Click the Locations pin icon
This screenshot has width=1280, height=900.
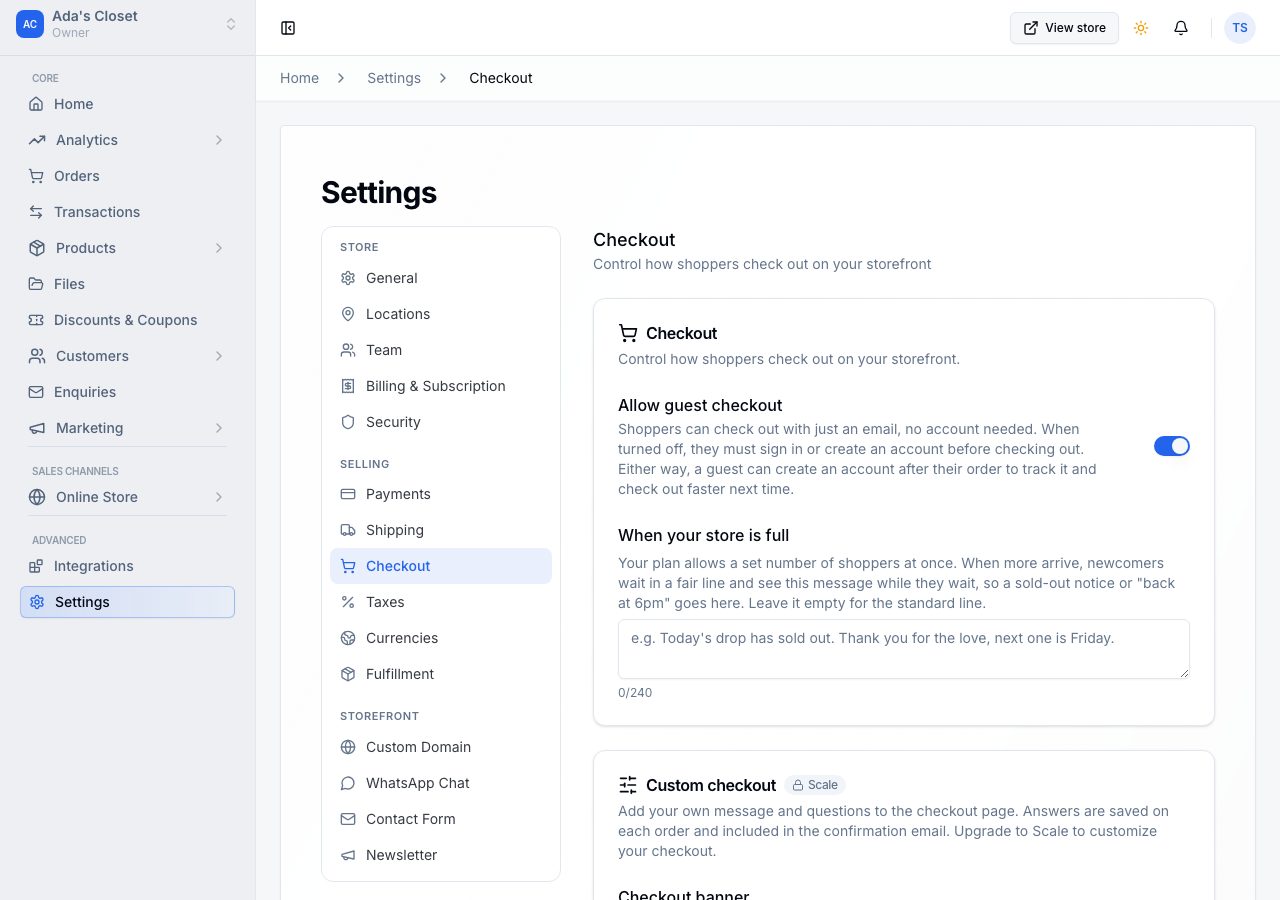click(x=348, y=314)
